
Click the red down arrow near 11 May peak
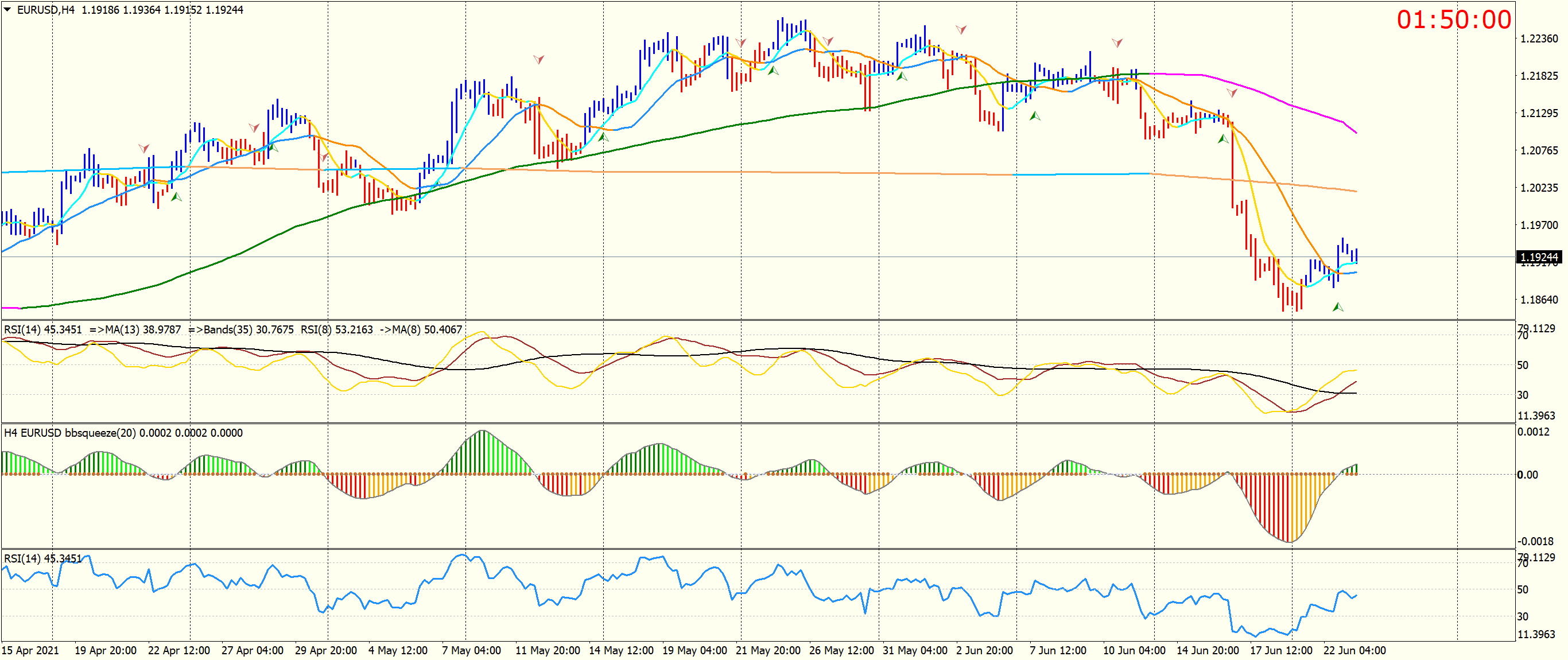point(538,59)
